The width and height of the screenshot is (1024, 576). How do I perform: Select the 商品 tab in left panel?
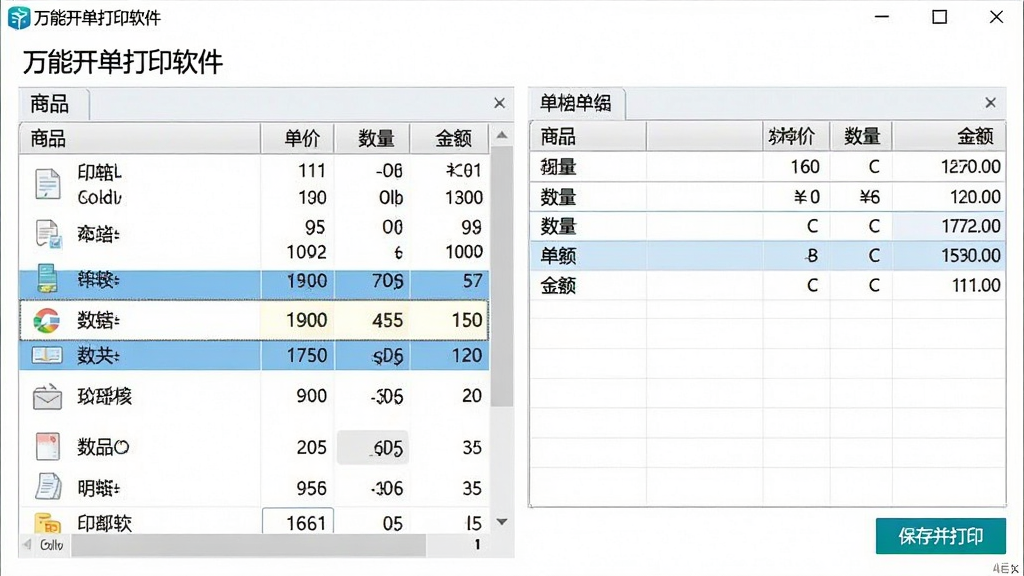(54, 104)
